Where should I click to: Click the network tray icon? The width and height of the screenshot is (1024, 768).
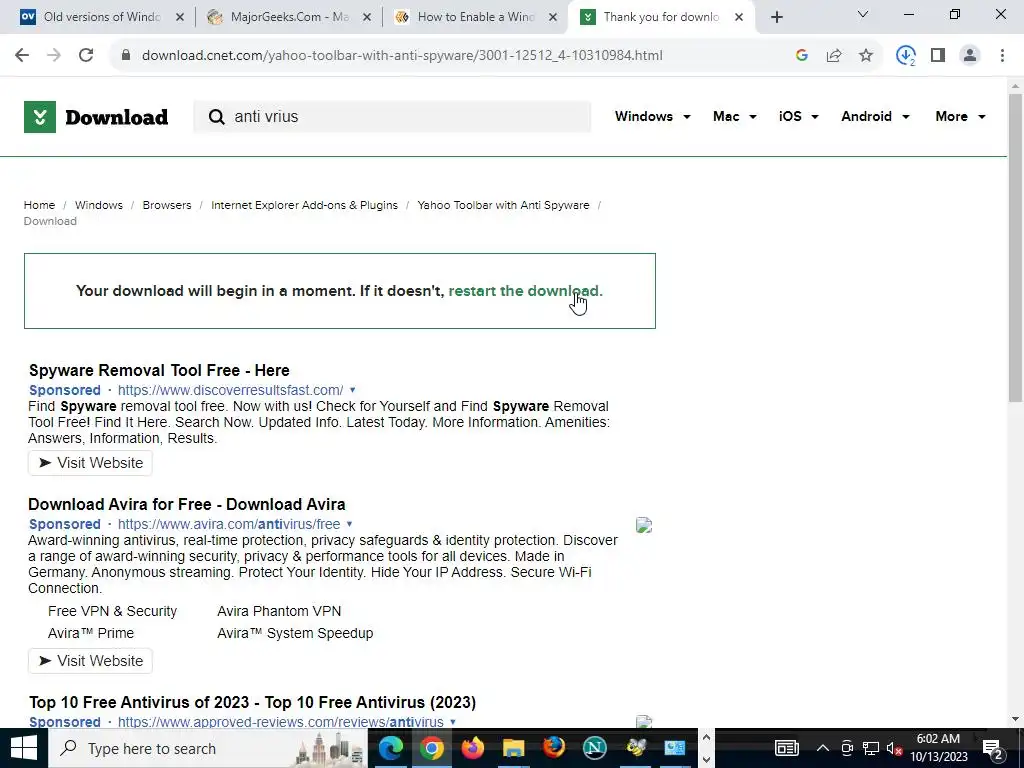tap(871, 748)
